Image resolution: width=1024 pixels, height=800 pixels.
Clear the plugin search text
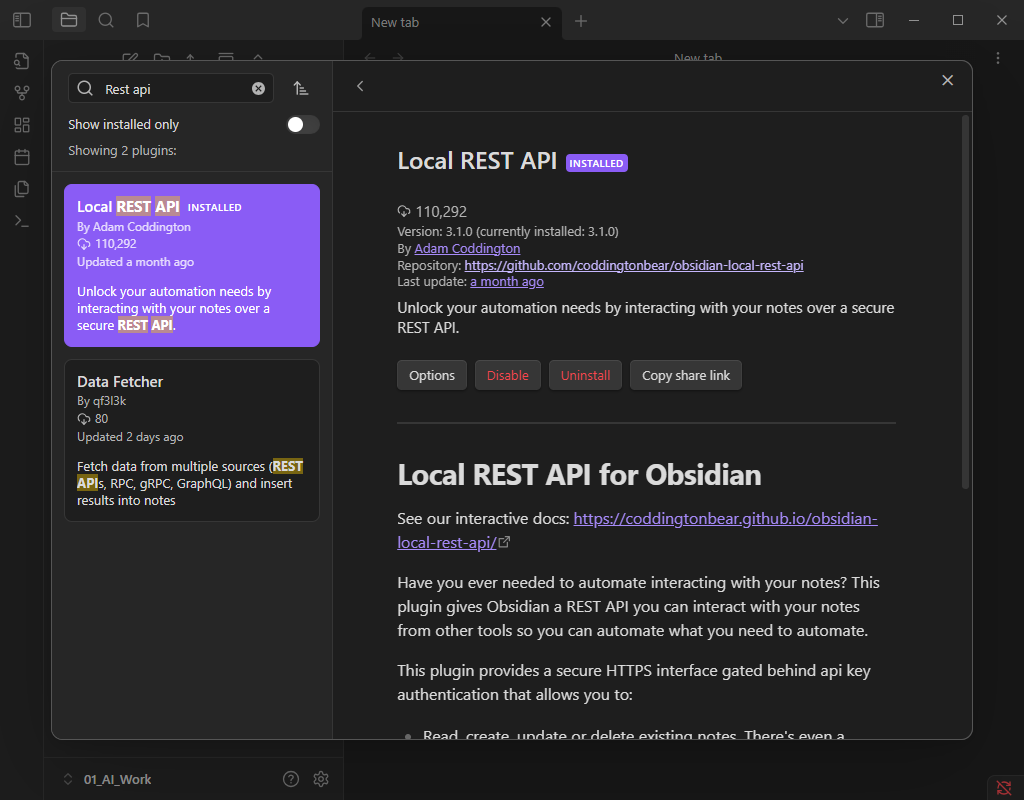tap(259, 89)
